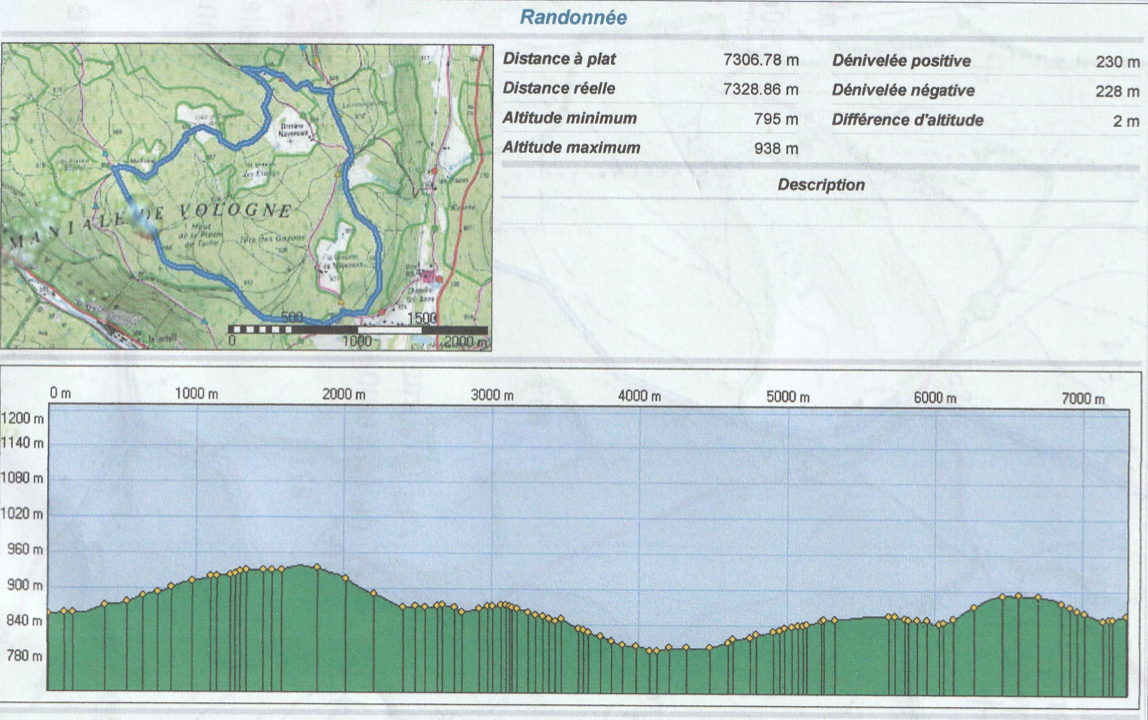Click the Randonnée title heading
The height and width of the screenshot is (720, 1148).
click(573, 17)
